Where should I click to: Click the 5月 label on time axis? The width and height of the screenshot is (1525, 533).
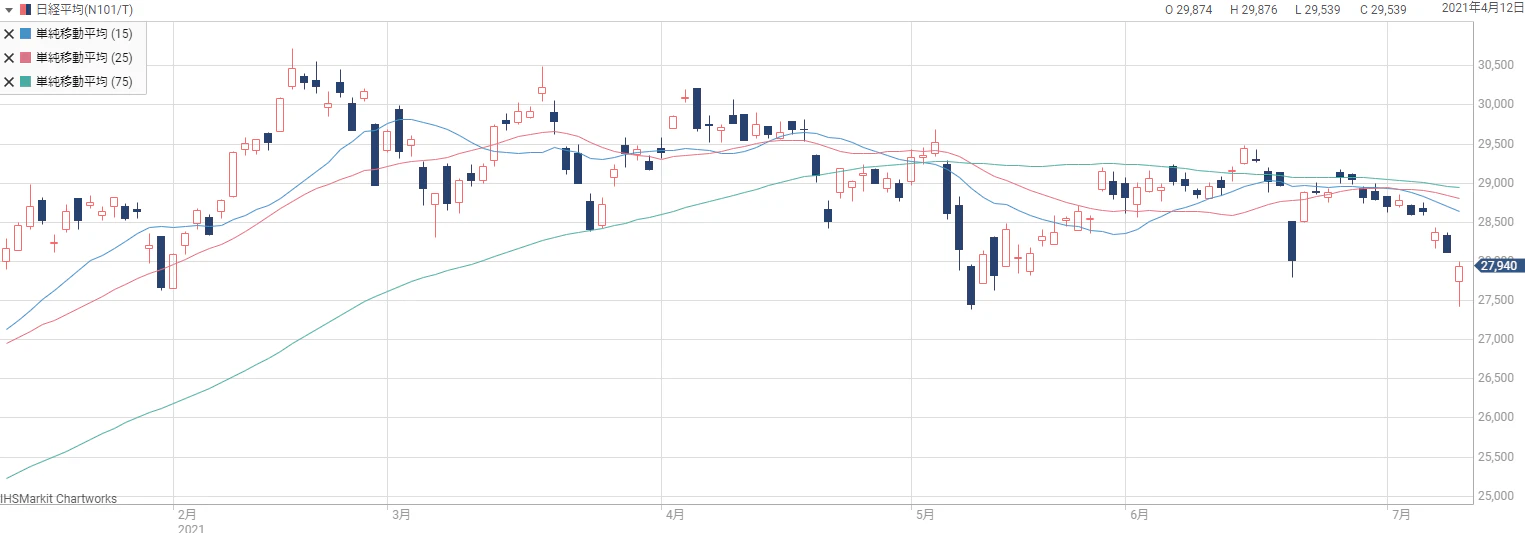coord(925,515)
